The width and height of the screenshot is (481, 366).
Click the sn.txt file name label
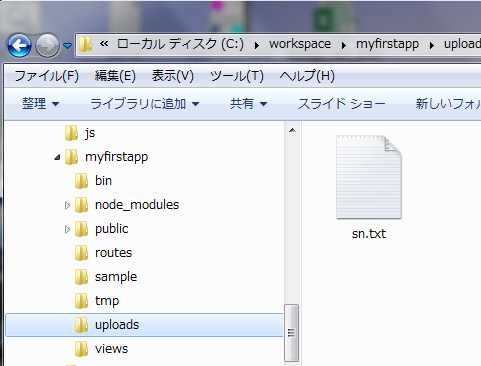(x=369, y=234)
